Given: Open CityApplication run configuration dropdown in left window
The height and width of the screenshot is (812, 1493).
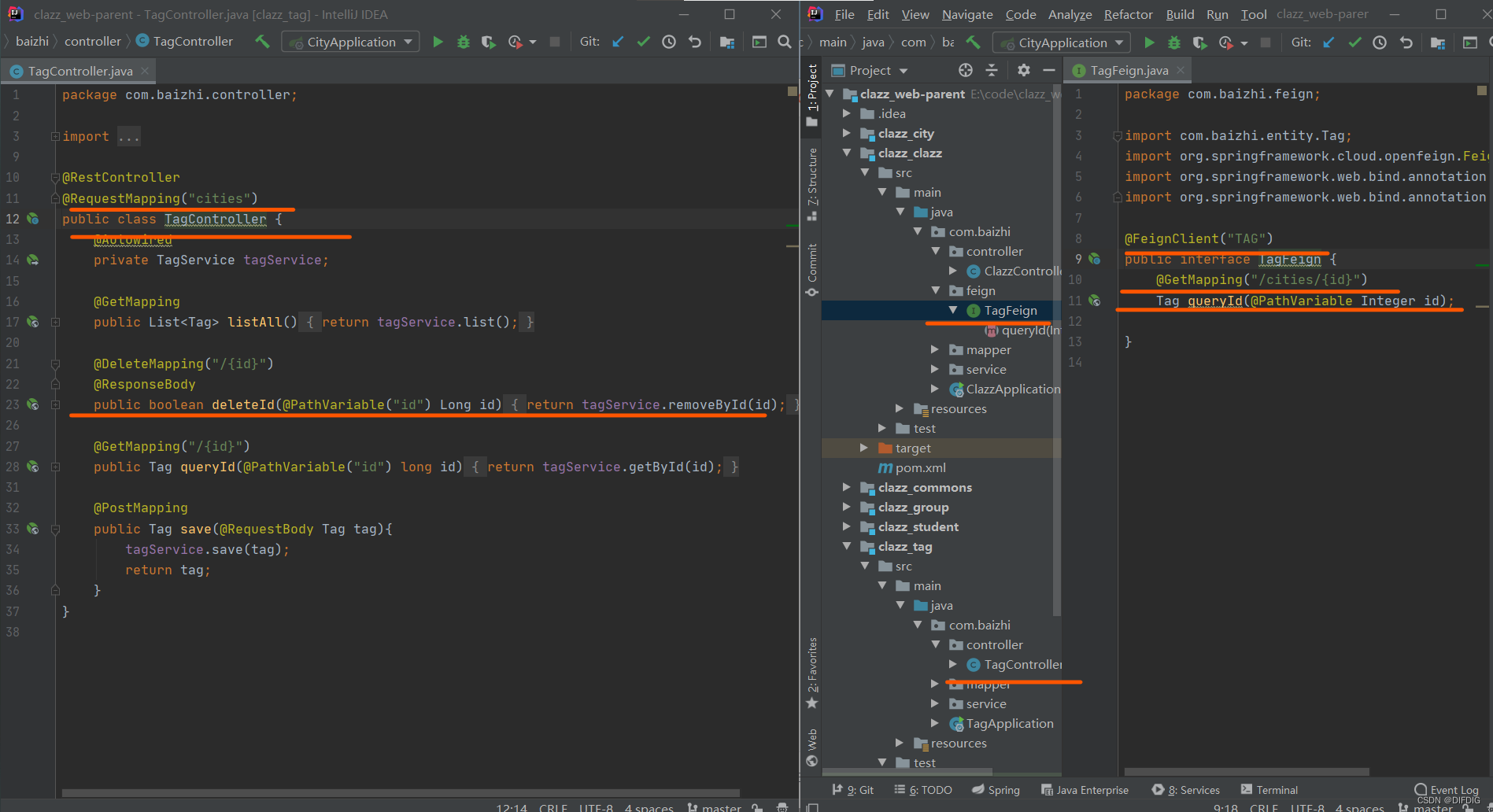Looking at the screenshot, I should click(x=351, y=42).
